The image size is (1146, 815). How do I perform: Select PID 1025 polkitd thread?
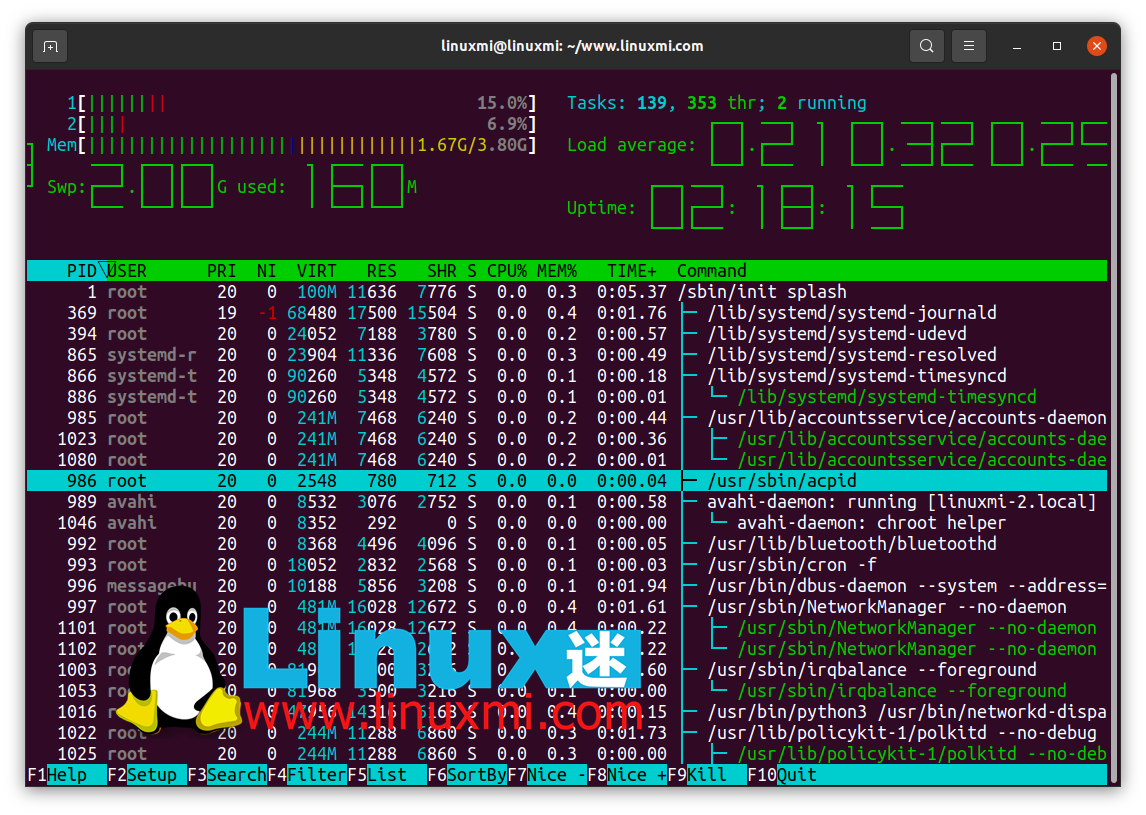tap(567, 754)
